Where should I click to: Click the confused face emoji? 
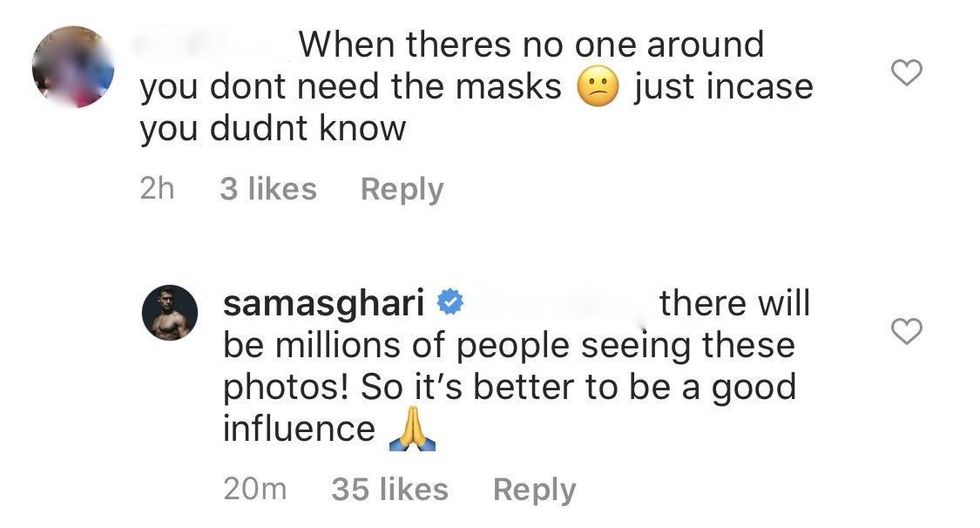(x=596, y=88)
